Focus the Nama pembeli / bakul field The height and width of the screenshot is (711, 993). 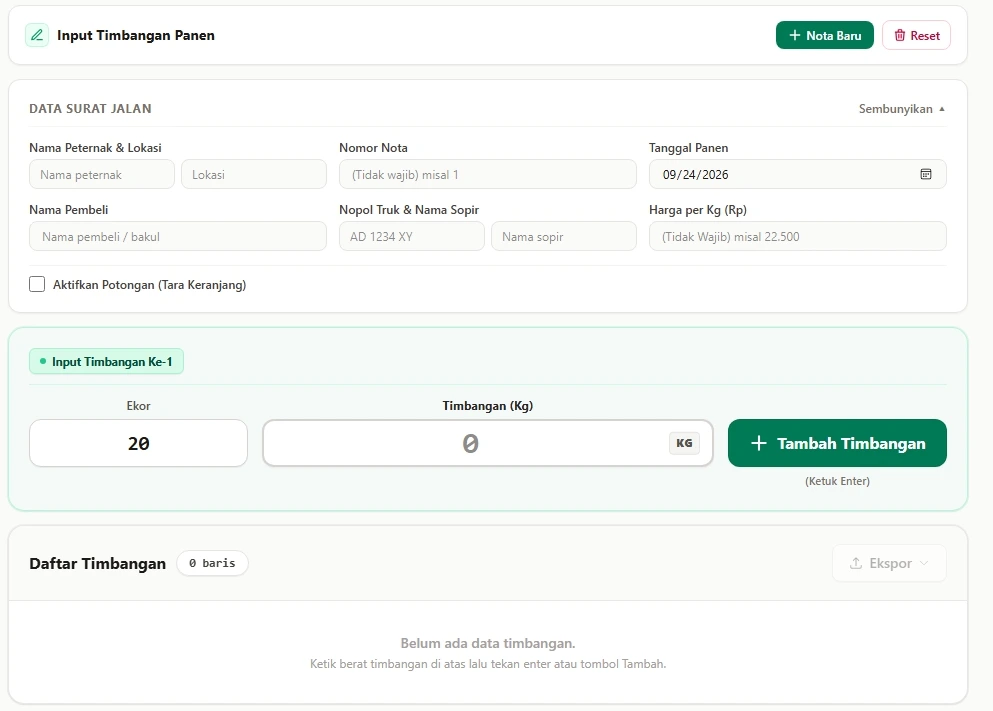(x=178, y=237)
